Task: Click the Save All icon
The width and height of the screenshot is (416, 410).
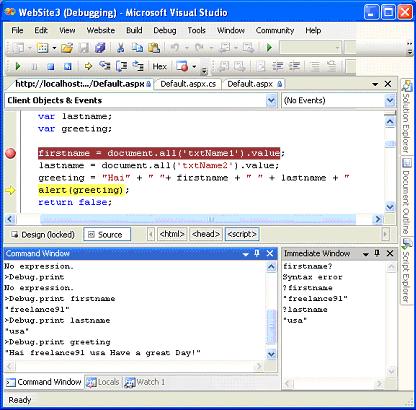Action: click(100, 48)
